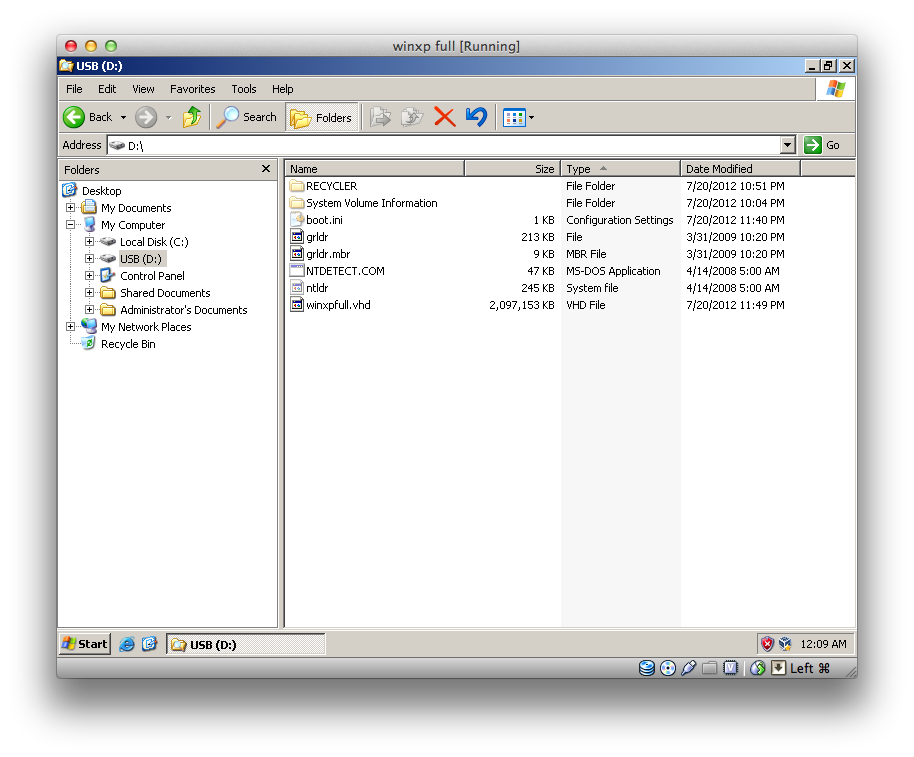
Task: Click Show Desktop quick launch icon
Action: 149,644
